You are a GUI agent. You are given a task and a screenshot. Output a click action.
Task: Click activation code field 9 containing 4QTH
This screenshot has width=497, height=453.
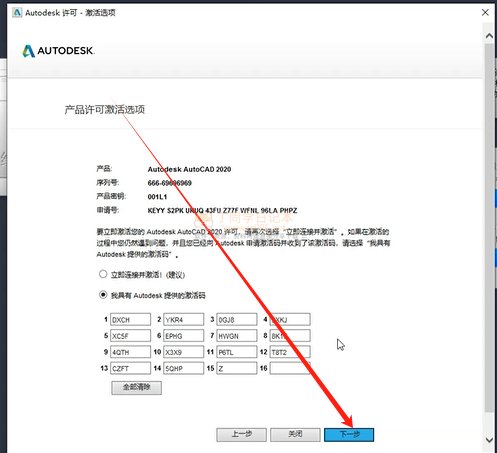pyautogui.click(x=130, y=352)
